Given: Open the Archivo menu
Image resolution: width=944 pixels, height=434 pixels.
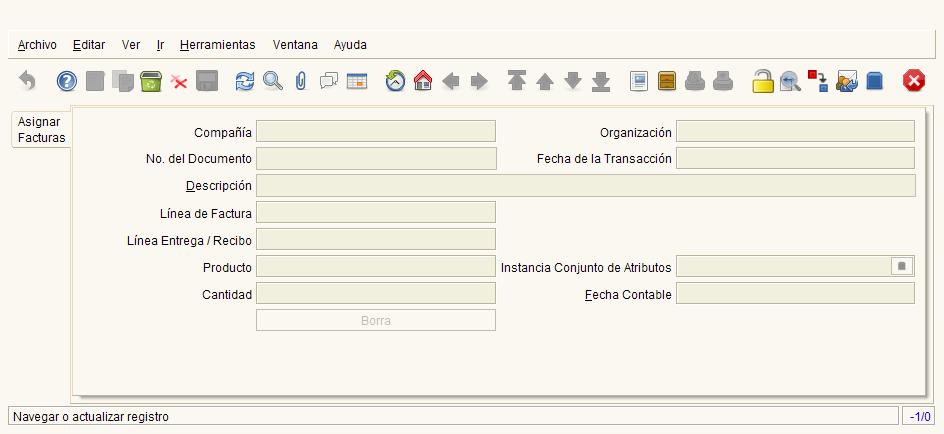Looking at the screenshot, I should [37, 45].
